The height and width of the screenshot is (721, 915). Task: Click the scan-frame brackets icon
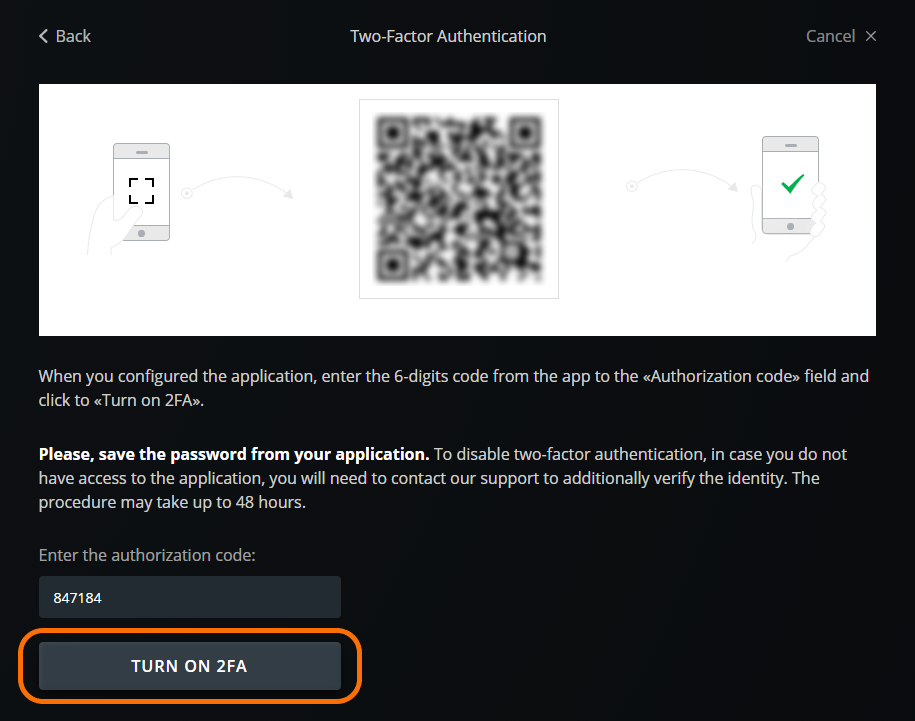coord(141,191)
